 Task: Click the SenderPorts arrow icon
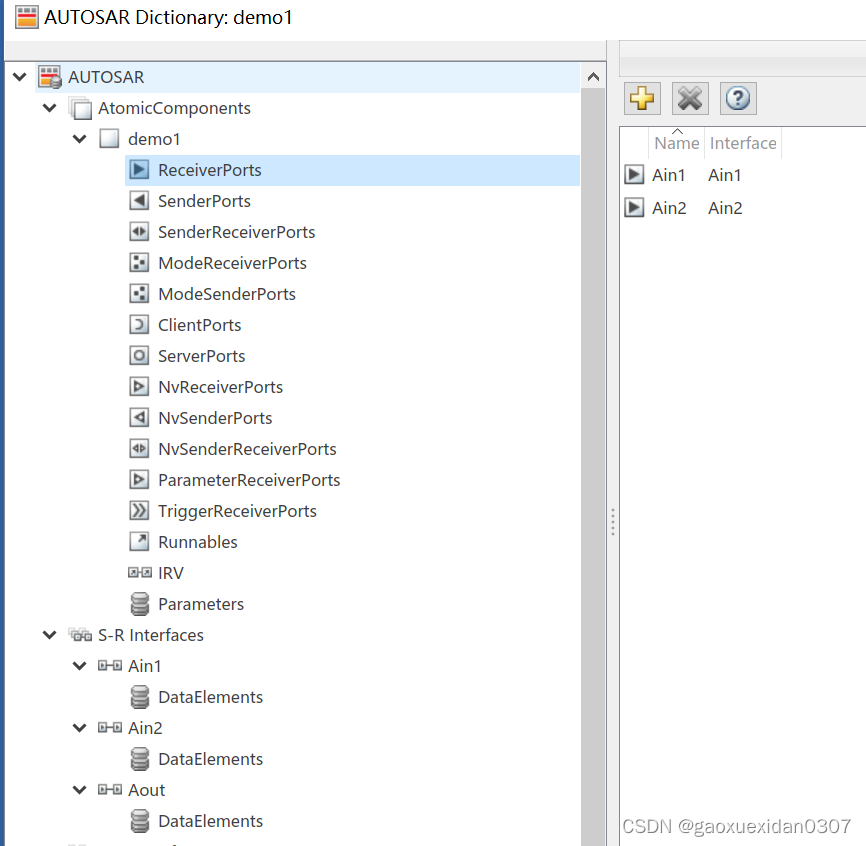pyautogui.click(x=139, y=200)
